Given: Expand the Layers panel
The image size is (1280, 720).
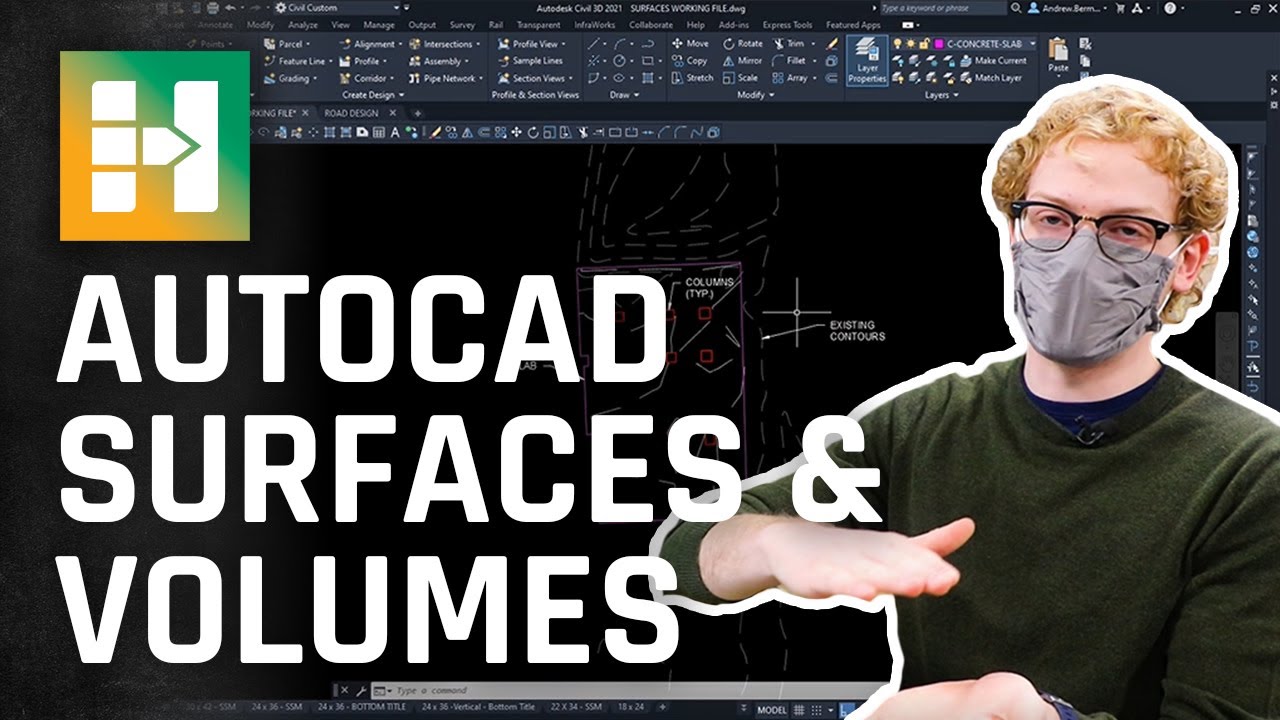Looking at the screenshot, I should point(941,95).
